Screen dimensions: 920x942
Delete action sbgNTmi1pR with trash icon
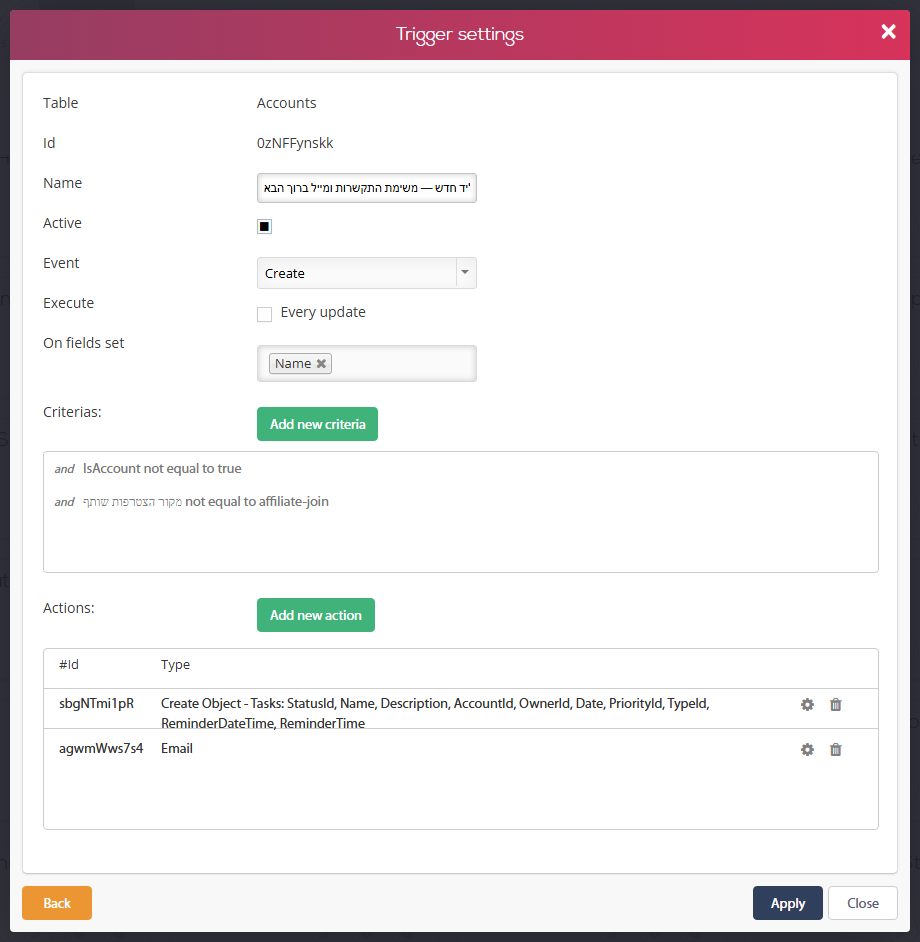(x=835, y=704)
